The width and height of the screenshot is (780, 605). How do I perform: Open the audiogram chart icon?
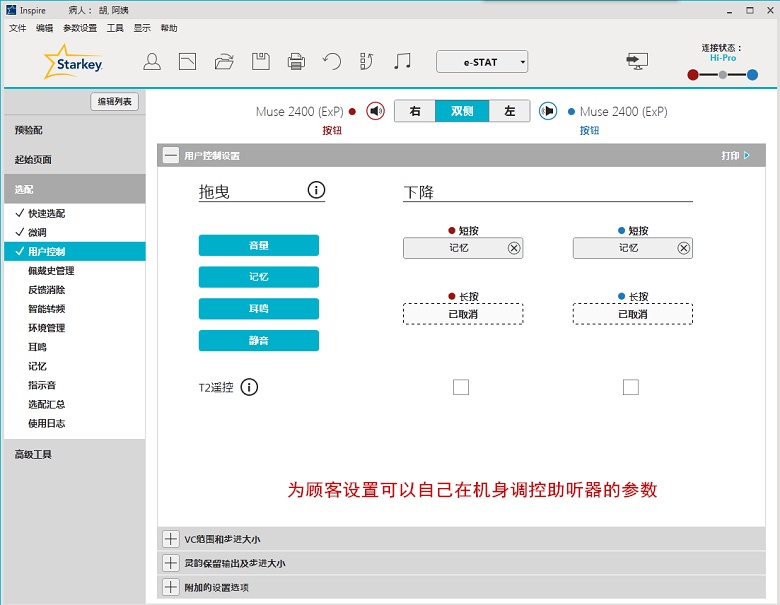click(x=187, y=62)
